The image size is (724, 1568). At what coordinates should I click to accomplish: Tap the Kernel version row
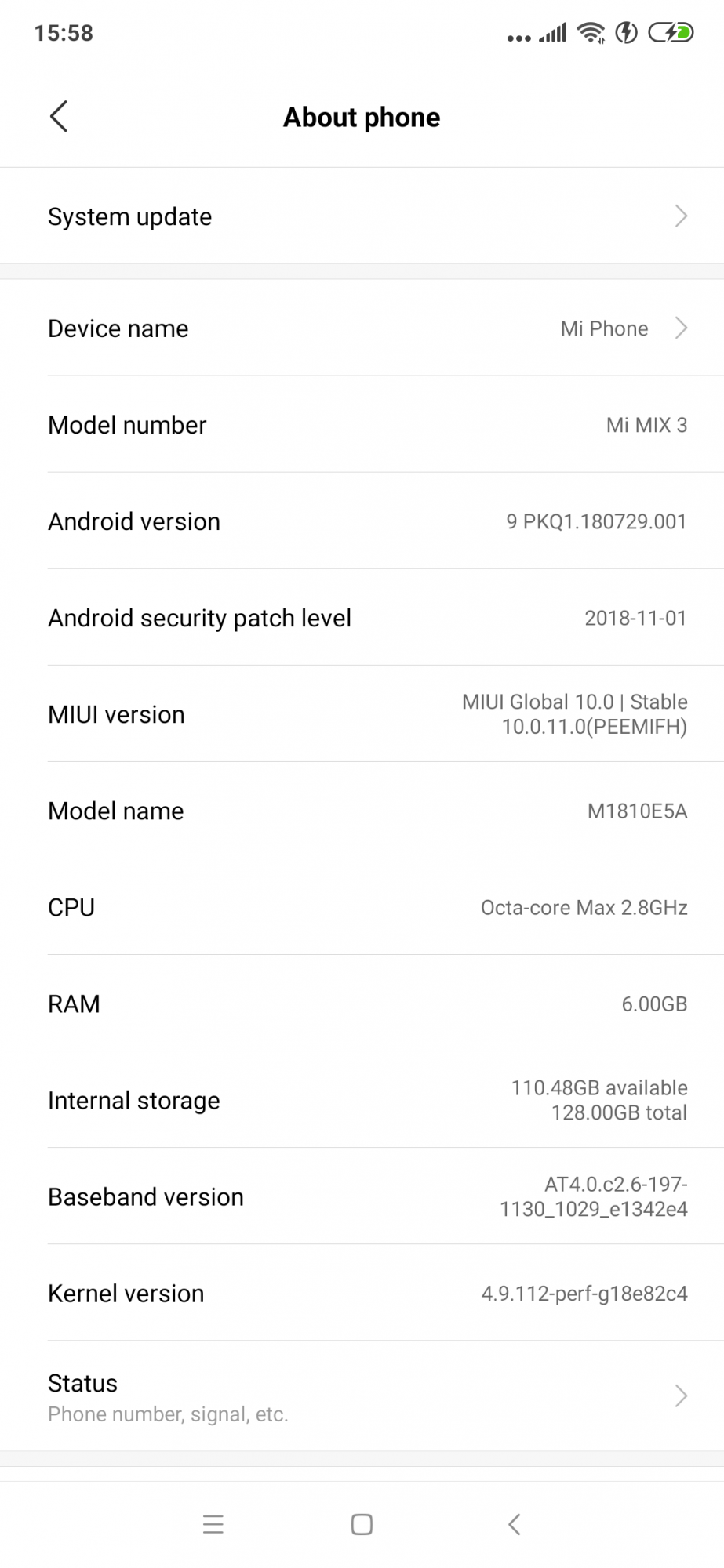pos(362,1294)
